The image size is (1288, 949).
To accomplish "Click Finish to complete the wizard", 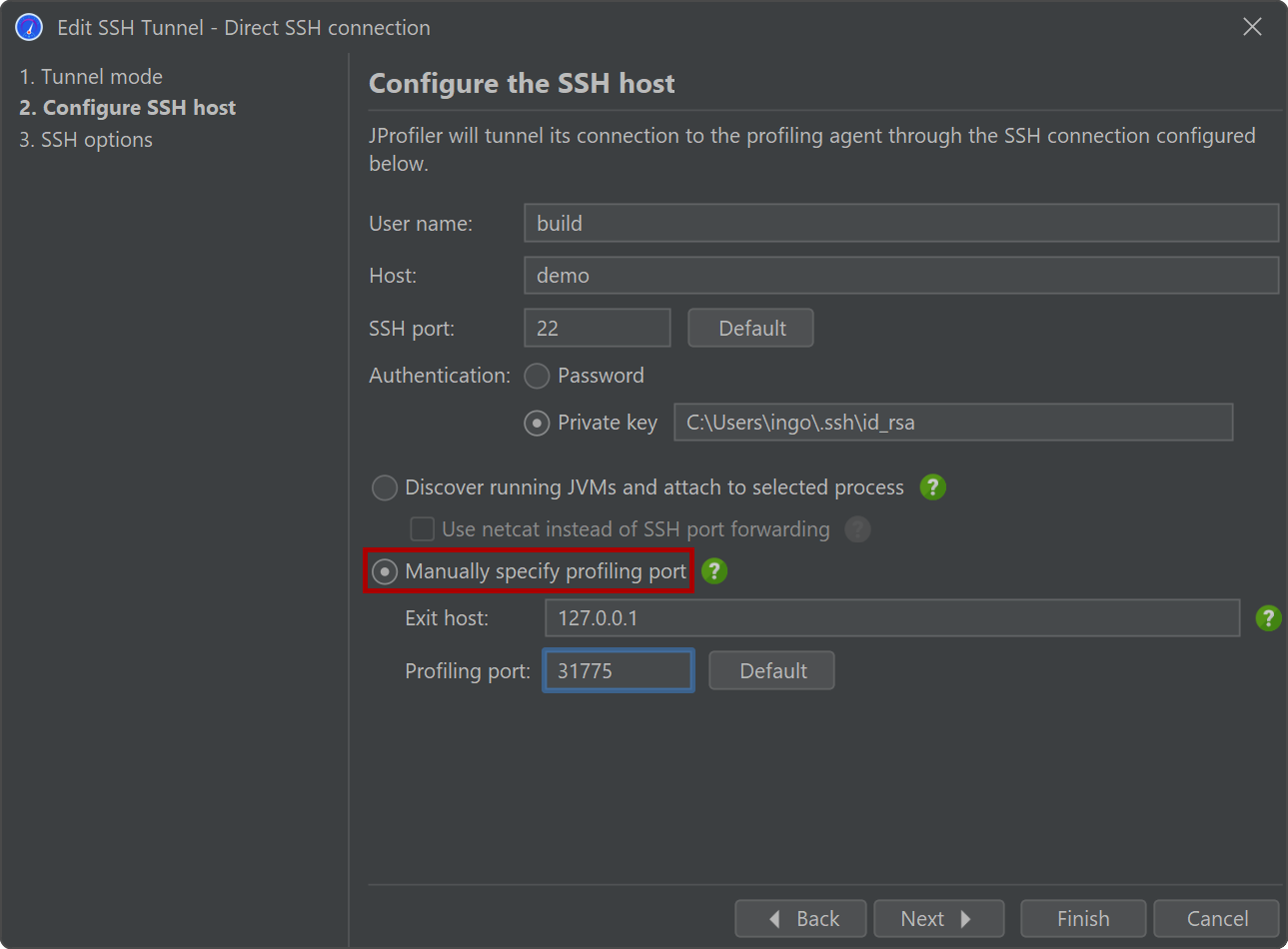I will click(1083, 918).
